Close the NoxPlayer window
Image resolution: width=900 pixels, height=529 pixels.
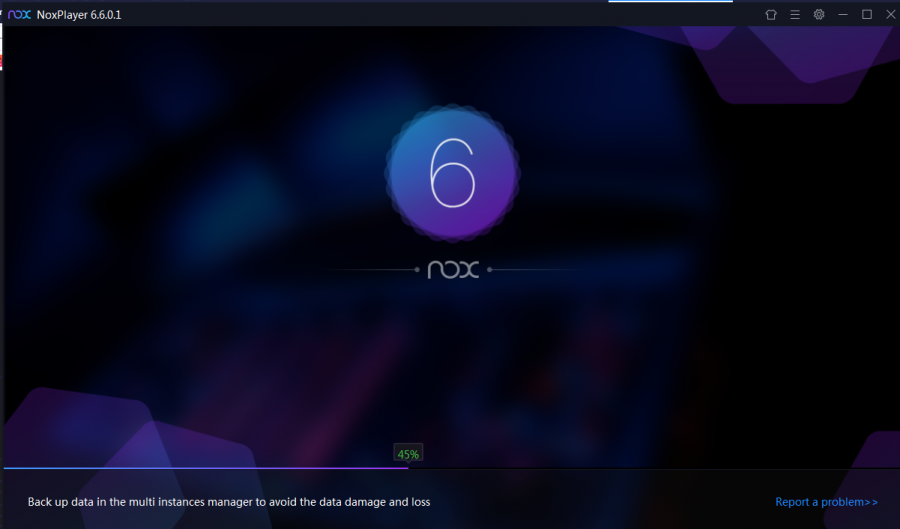(891, 15)
